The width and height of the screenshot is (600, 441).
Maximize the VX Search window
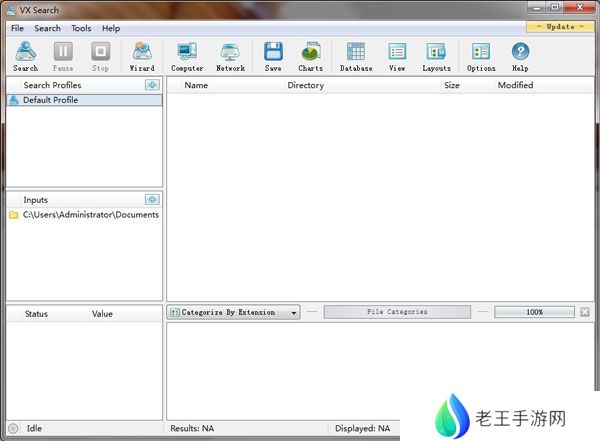555,7
